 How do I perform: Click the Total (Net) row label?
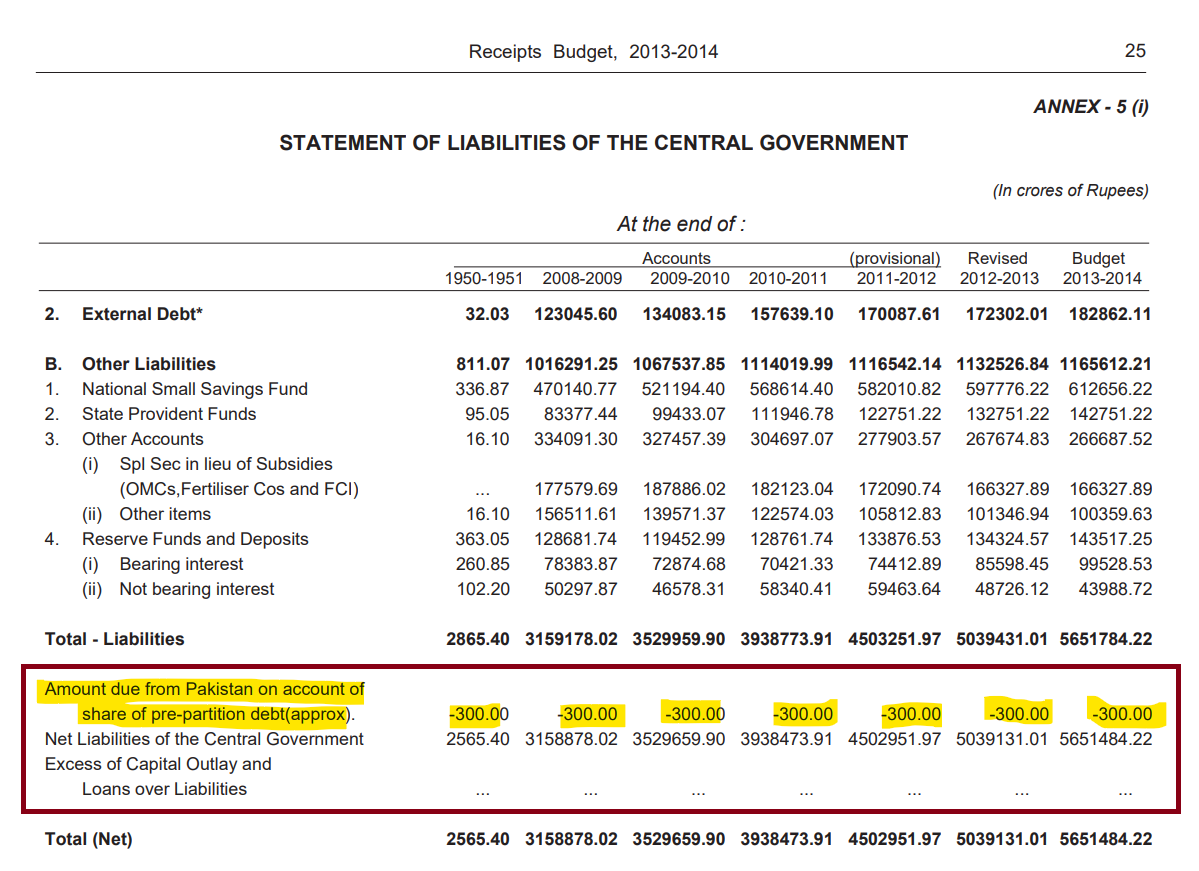[88, 839]
